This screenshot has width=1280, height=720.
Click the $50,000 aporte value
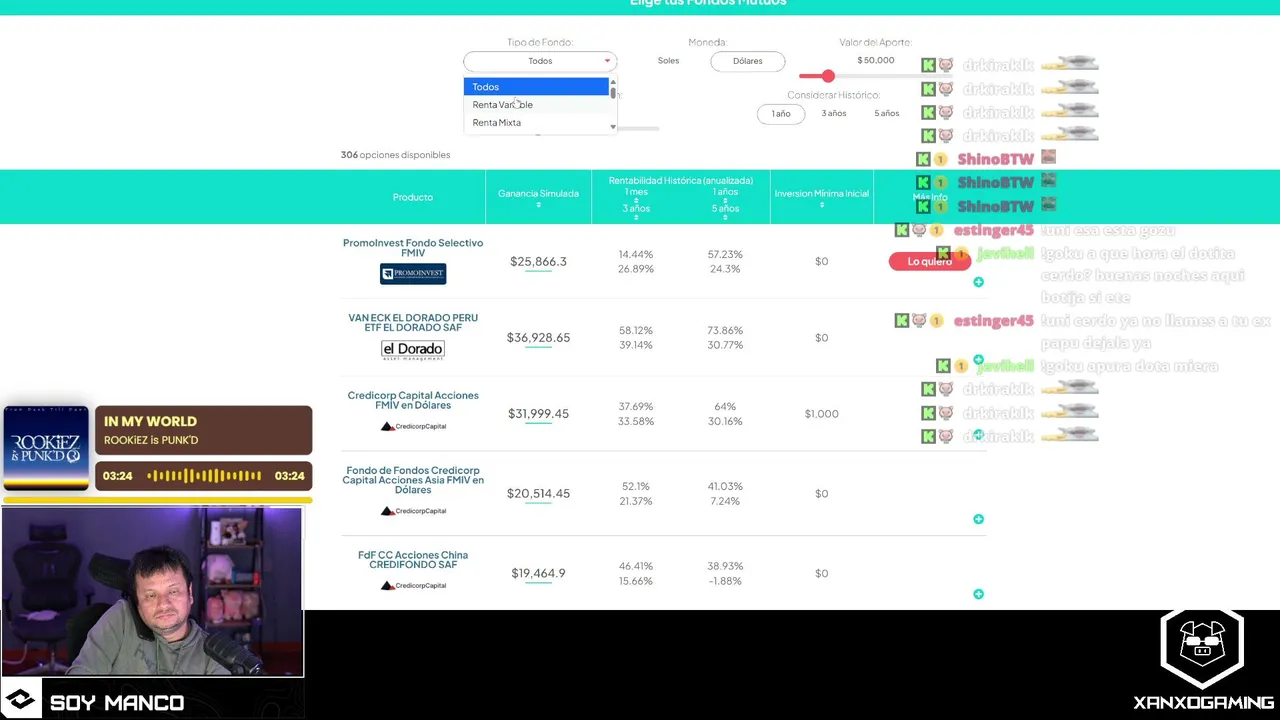876,60
